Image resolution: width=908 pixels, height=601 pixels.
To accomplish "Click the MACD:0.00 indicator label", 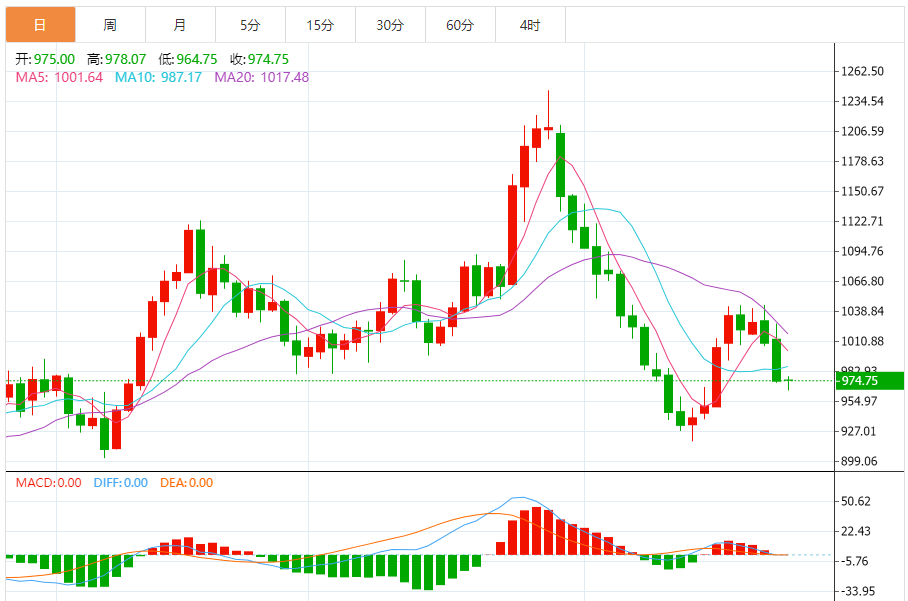I will coord(49,483).
